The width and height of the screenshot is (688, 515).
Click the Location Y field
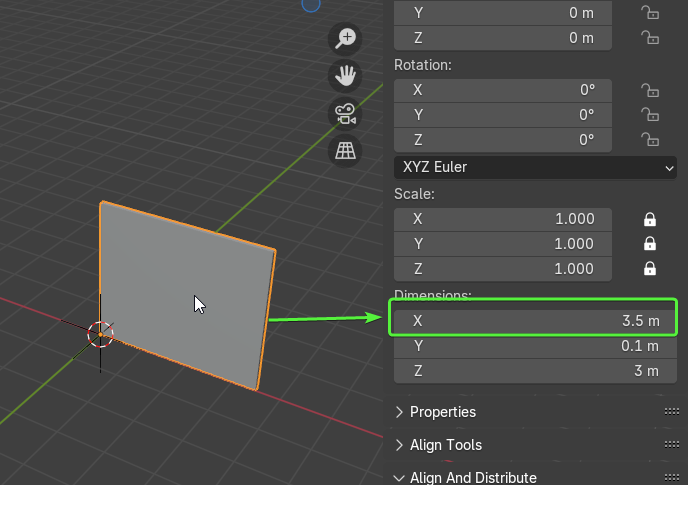(503, 13)
